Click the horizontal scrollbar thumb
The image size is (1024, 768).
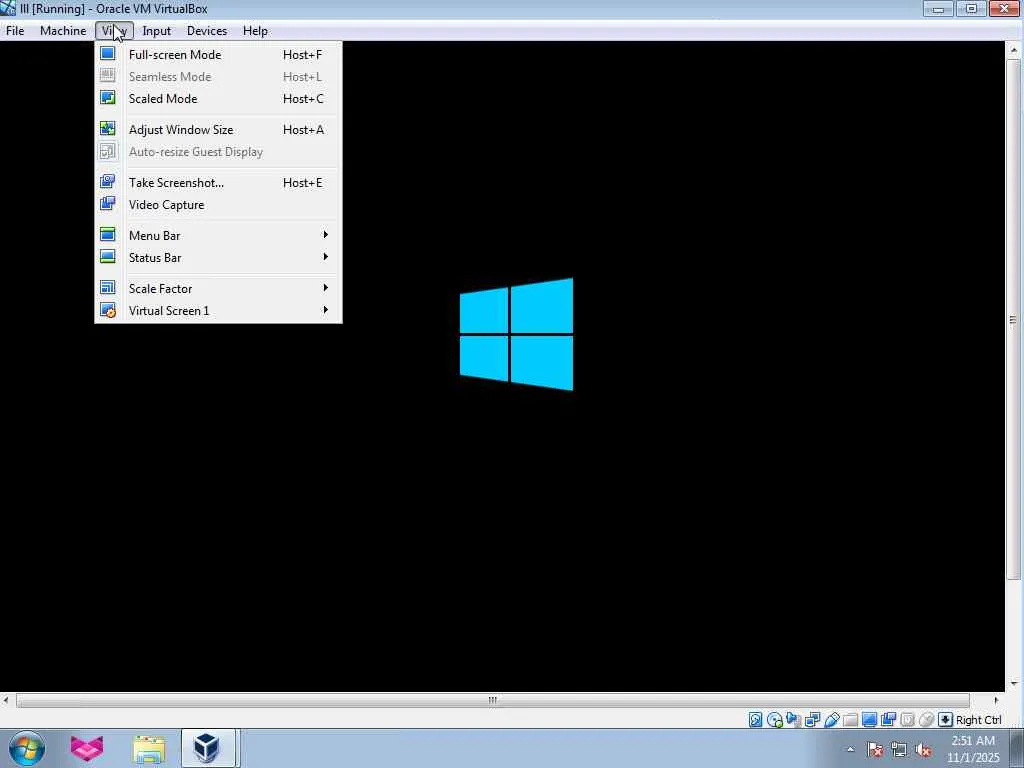[492, 700]
